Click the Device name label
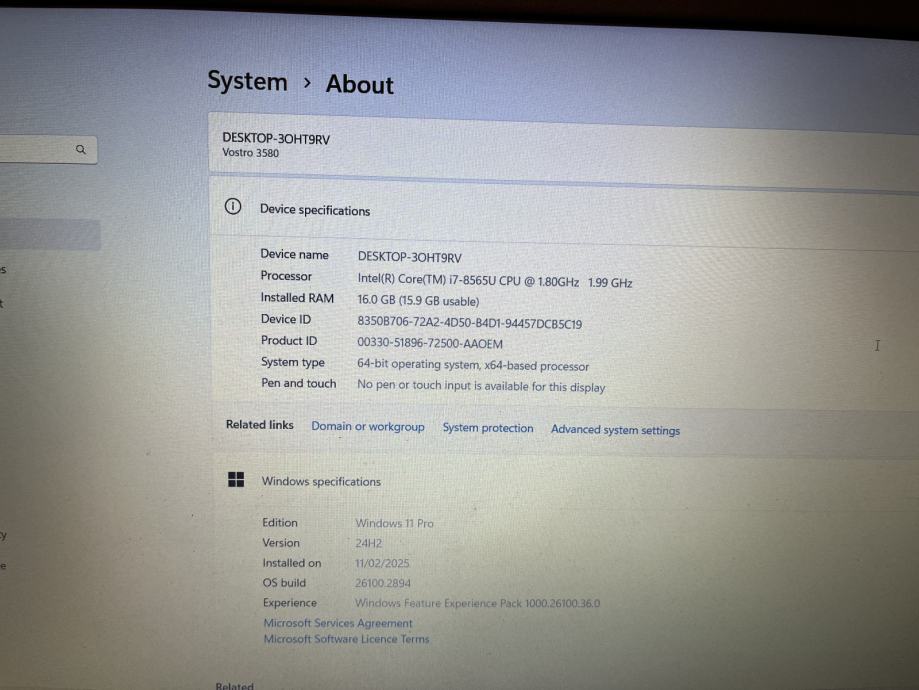The width and height of the screenshot is (919, 690). point(294,254)
